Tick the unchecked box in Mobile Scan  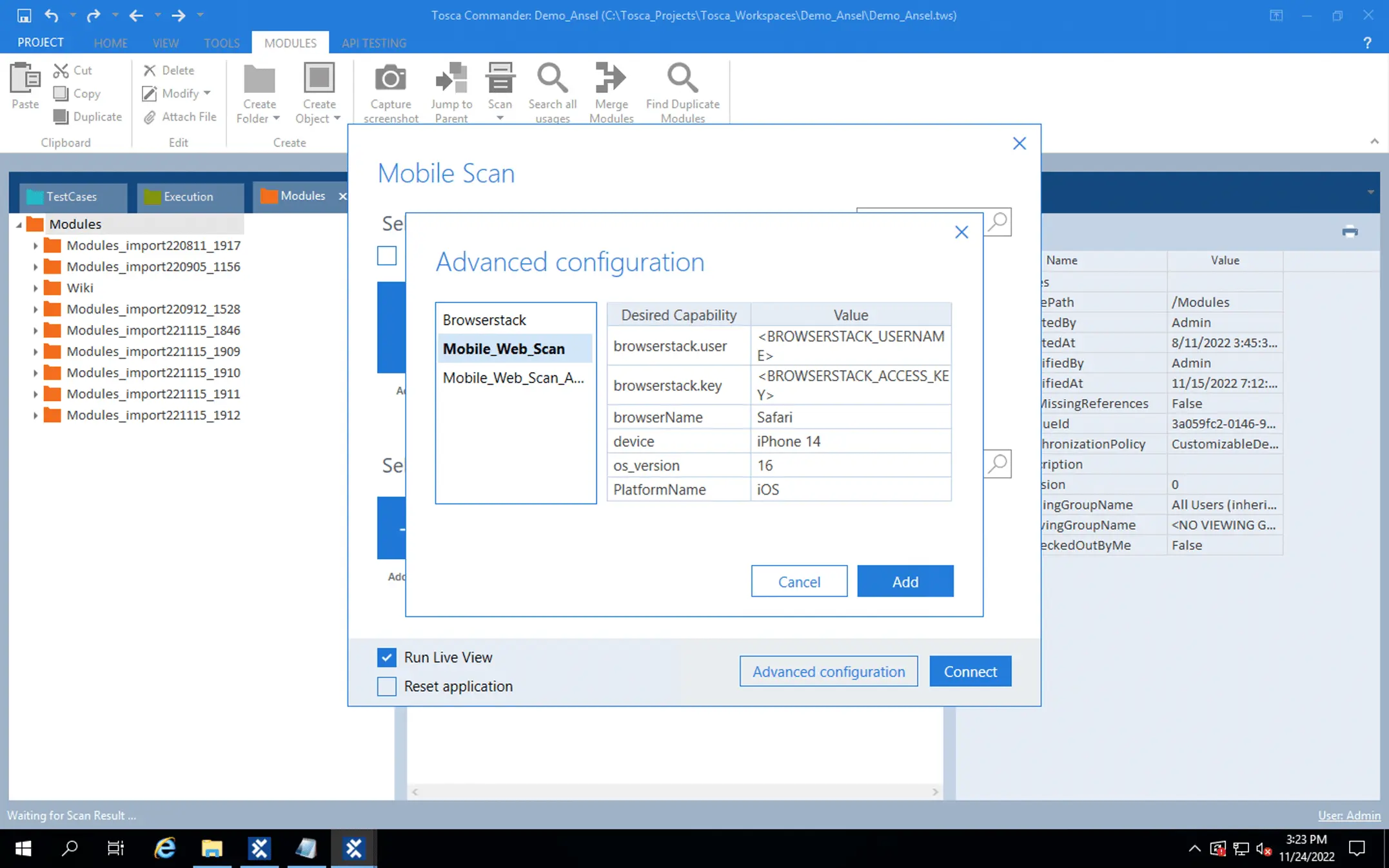pos(387,255)
